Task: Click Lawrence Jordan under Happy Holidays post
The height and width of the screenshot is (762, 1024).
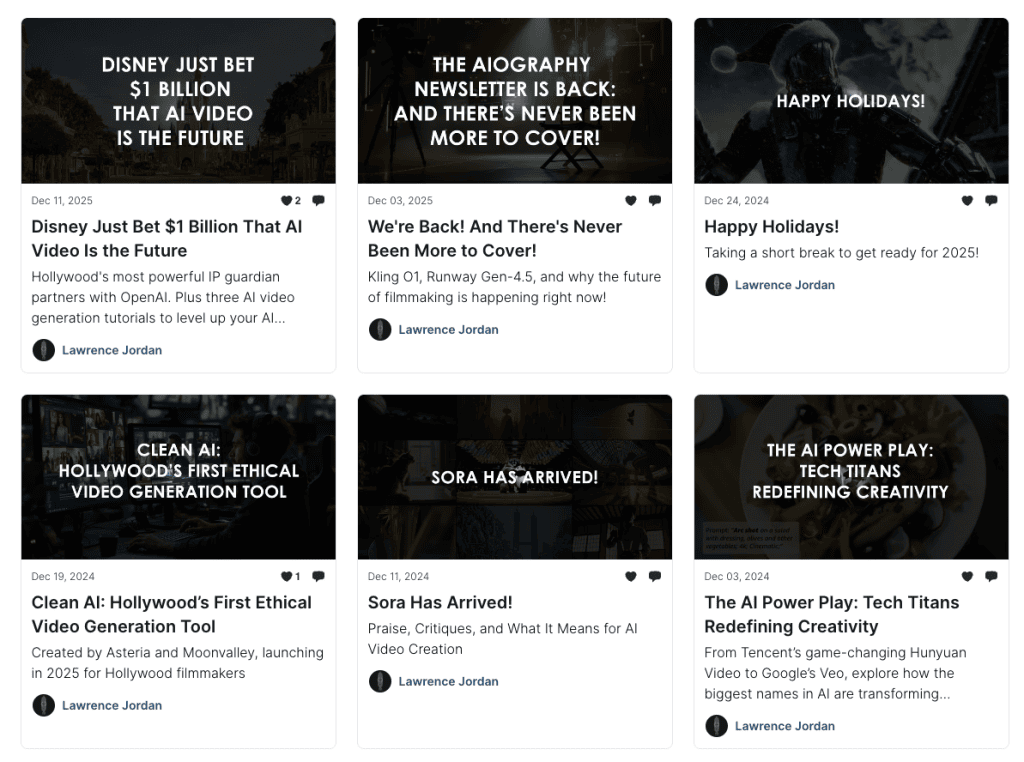Action: 784,285
